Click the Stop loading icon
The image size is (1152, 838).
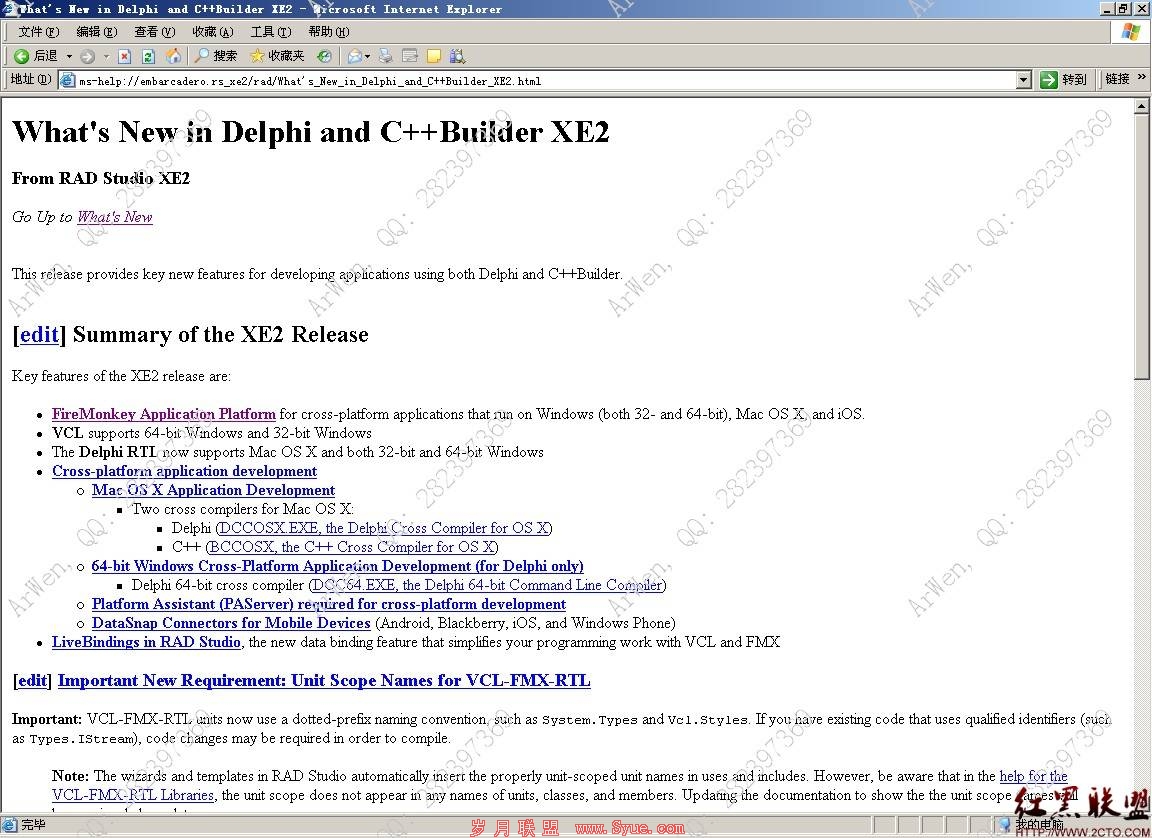click(x=125, y=56)
